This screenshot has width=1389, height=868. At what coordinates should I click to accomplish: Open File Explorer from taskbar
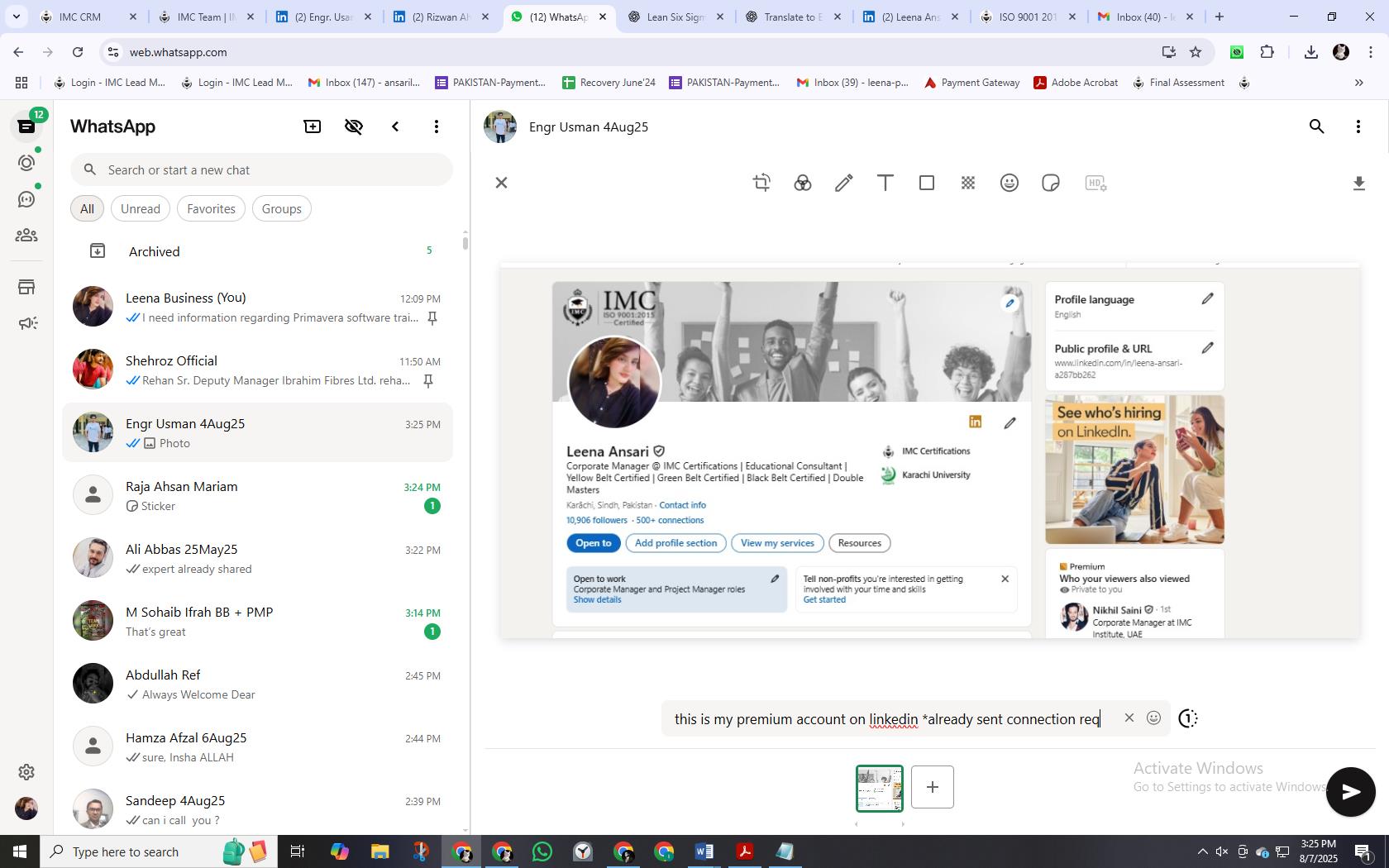pyautogui.click(x=379, y=851)
